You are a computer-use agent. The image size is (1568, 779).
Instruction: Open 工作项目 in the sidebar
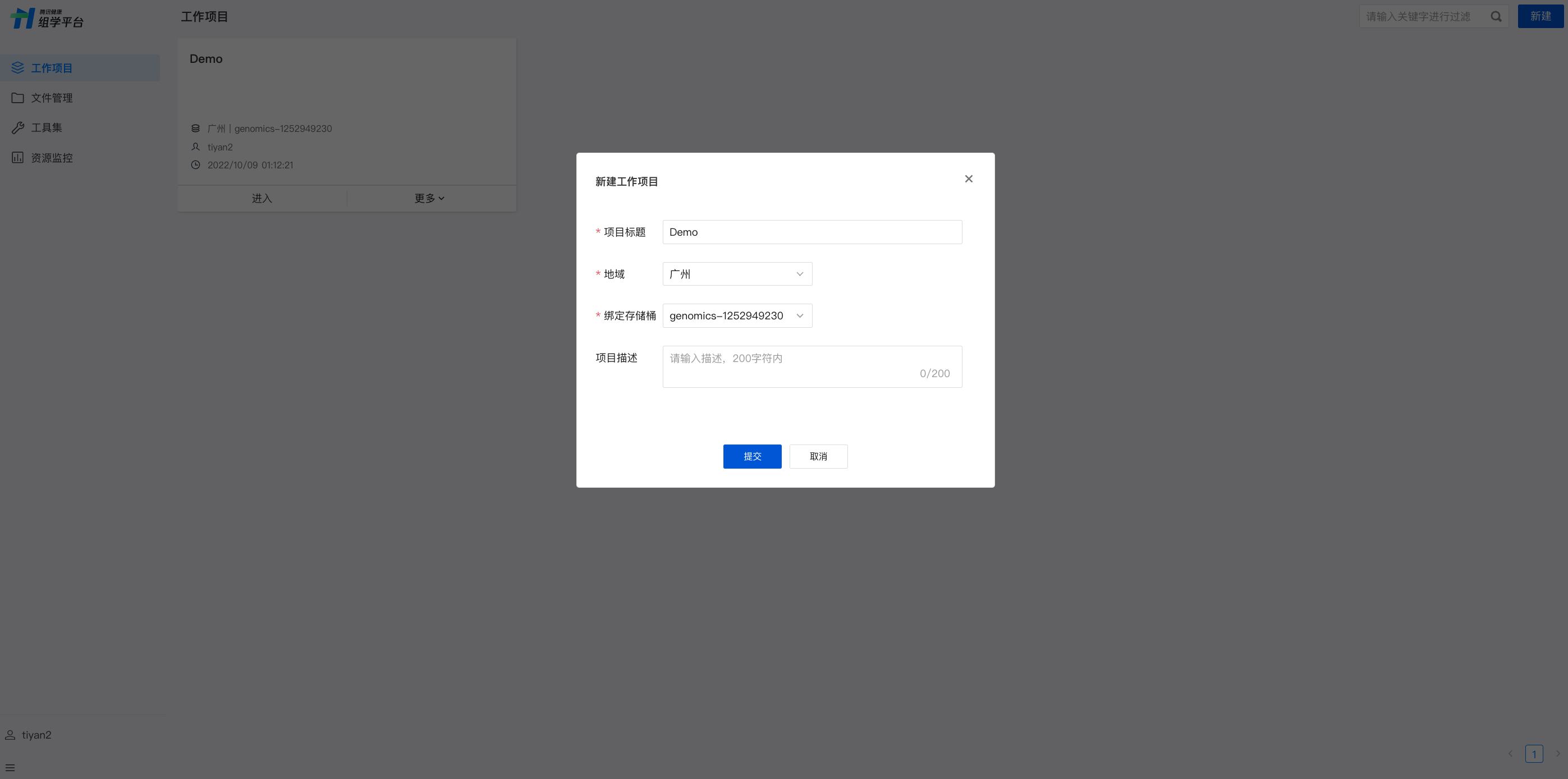click(x=52, y=68)
